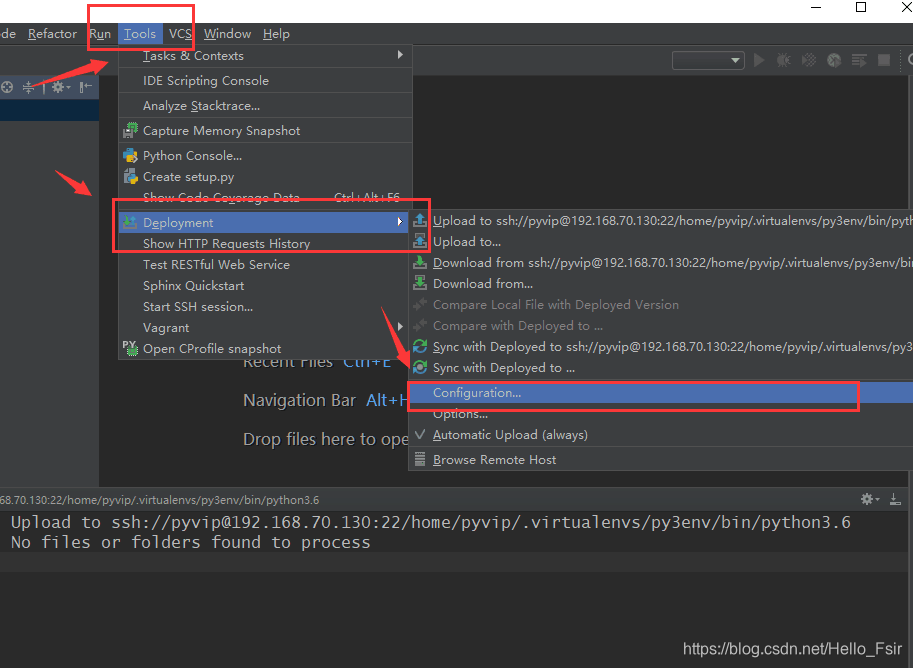Choose Analyze Stacktrace...
The height and width of the screenshot is (668, 913).
click(266, 106)
